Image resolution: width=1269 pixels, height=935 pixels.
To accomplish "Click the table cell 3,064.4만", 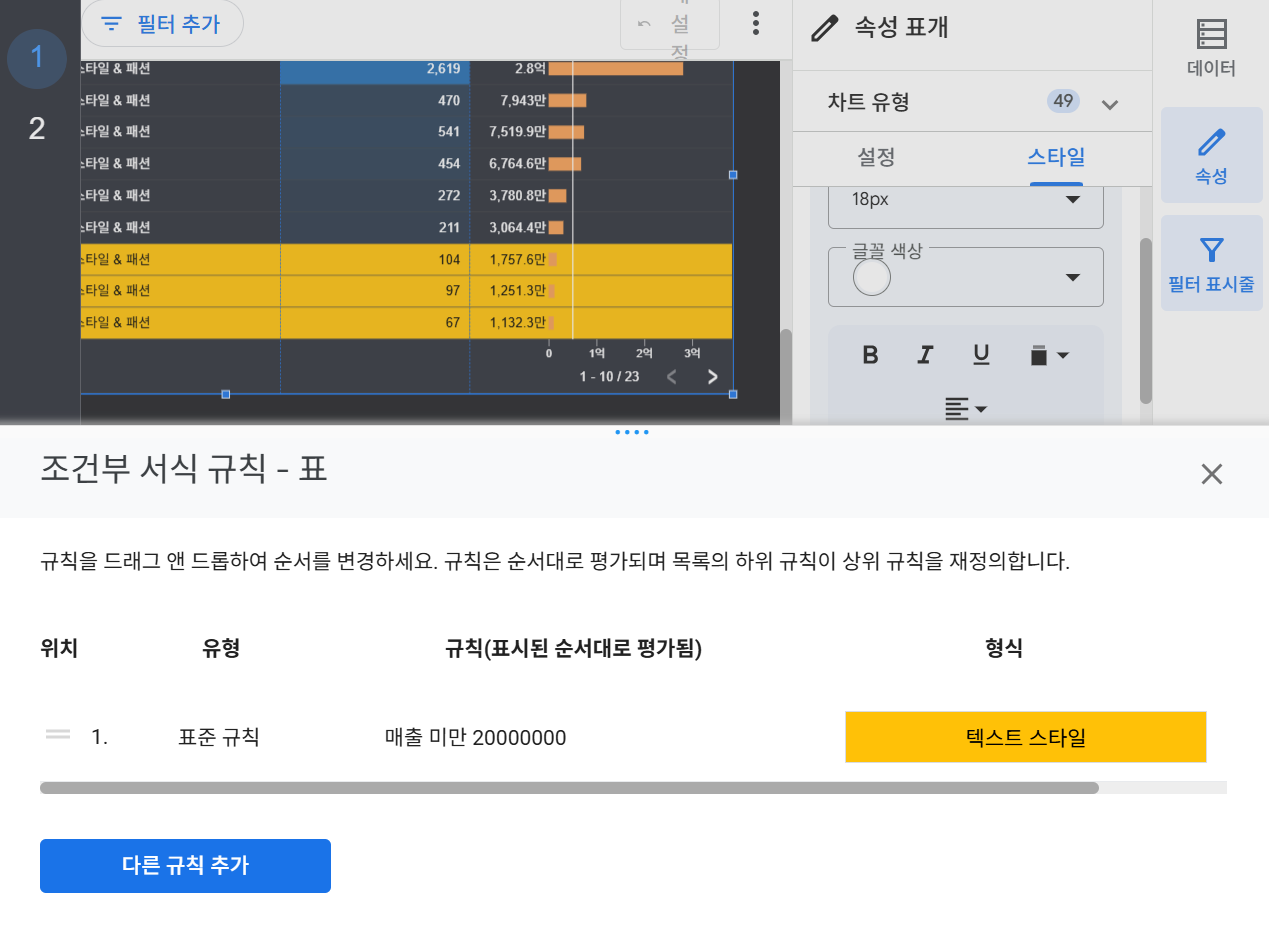I will [517, 227].
